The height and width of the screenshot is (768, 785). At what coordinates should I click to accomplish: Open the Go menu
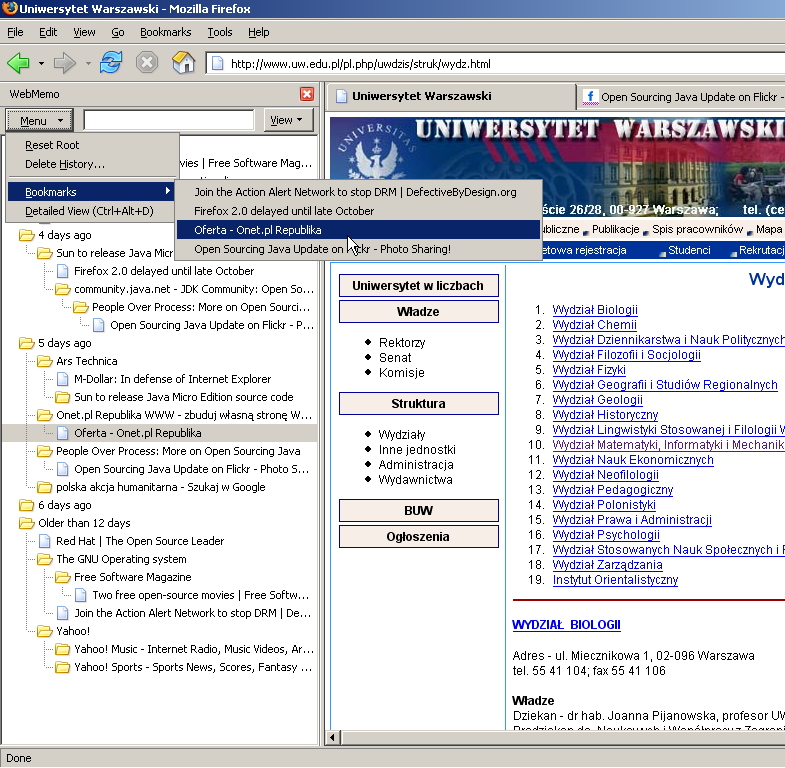point(118,32)
